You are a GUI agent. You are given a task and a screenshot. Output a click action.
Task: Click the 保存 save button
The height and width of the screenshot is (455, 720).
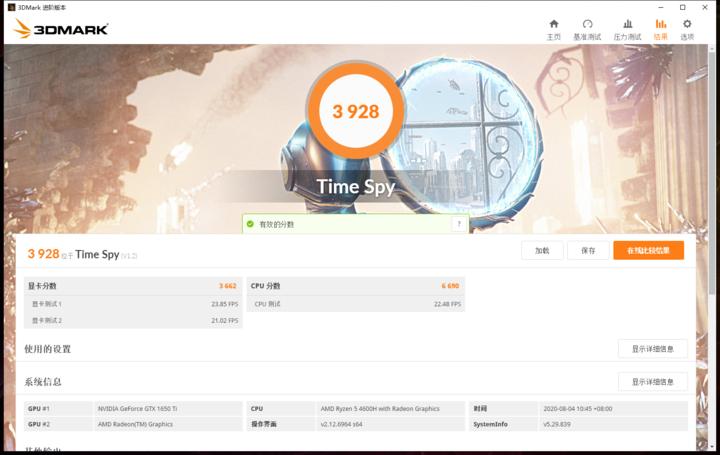588,251
